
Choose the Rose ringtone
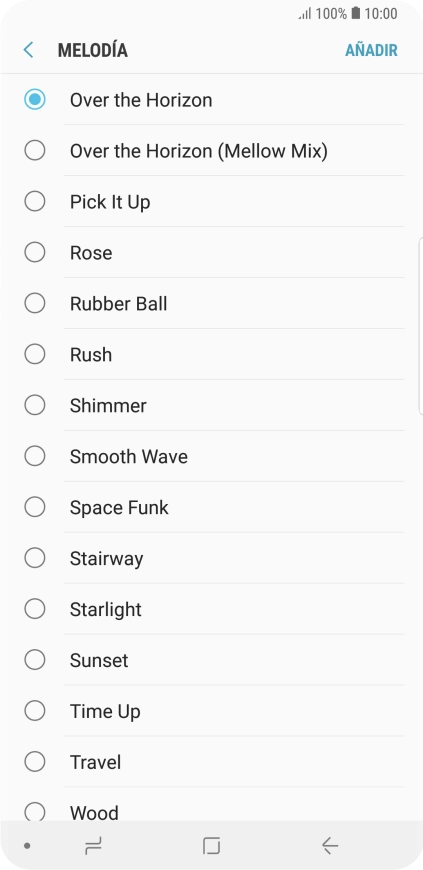tap(212, 252)
